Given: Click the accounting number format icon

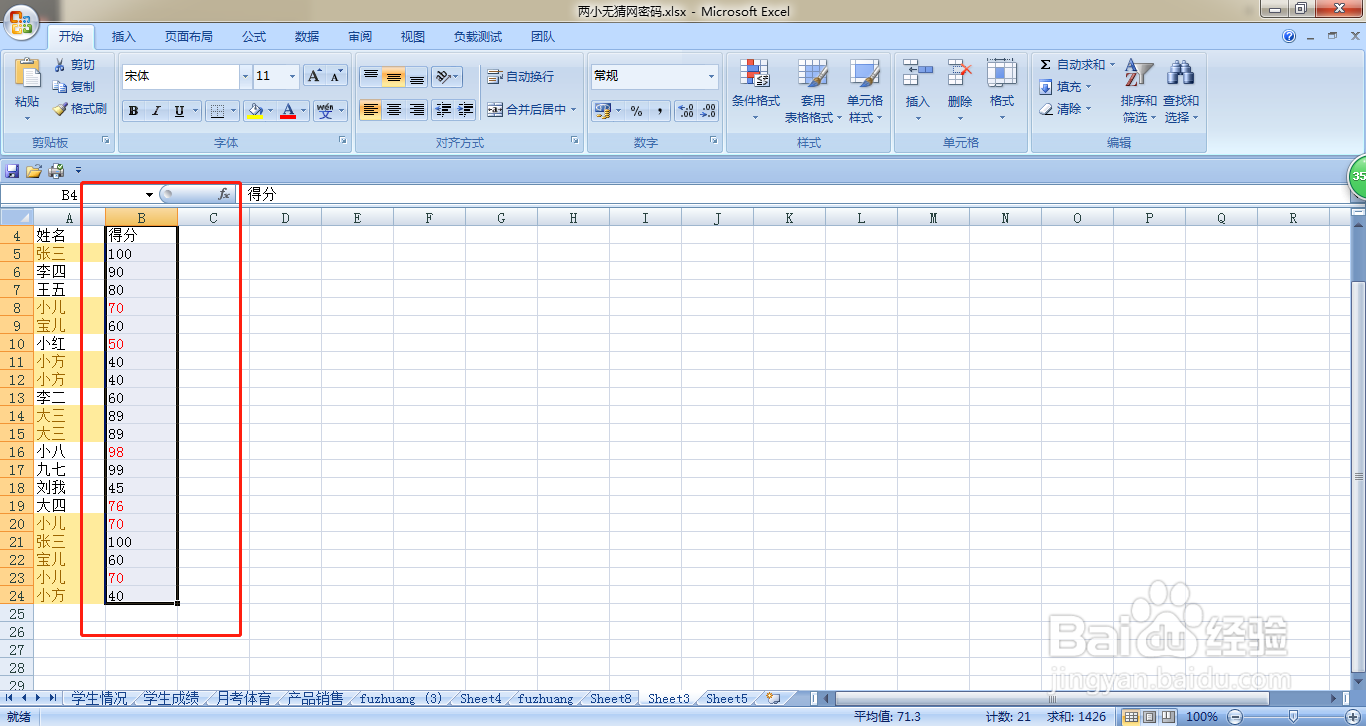Looking at the screenshot, I should click(x=602, y=111).
